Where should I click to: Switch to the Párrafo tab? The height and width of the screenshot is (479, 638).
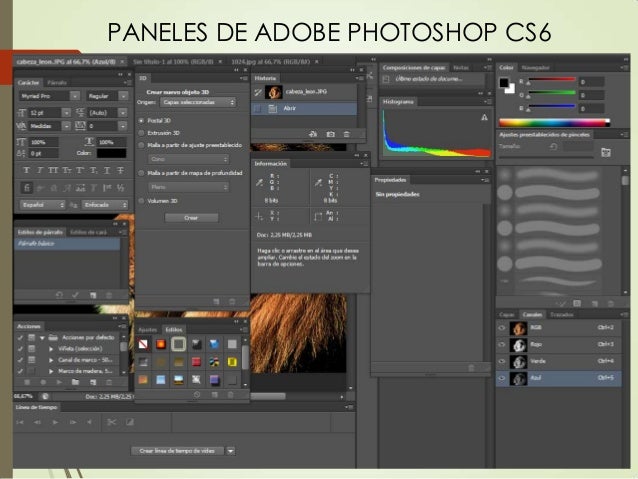point(57,83)
